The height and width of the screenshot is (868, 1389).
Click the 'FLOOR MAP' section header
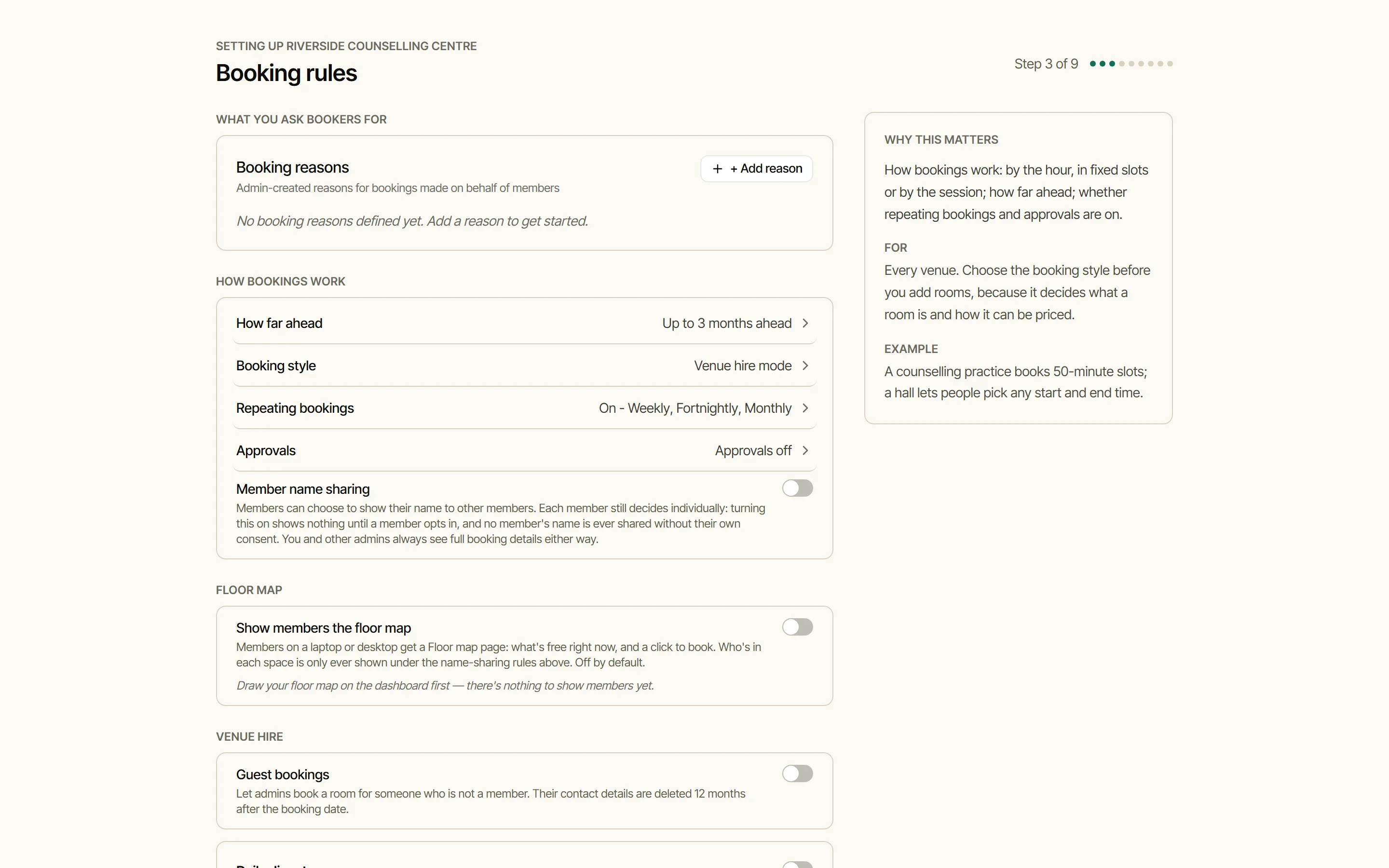pos(248,590)
